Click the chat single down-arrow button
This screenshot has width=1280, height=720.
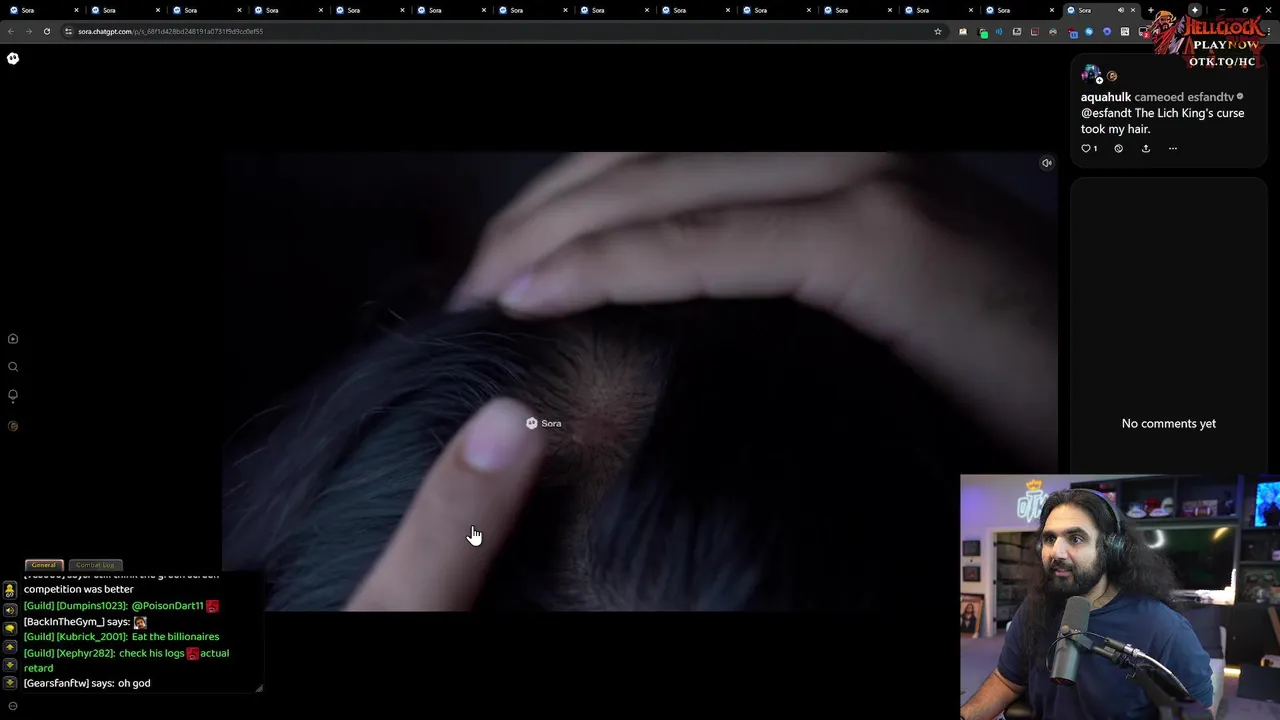pos(10,665)
